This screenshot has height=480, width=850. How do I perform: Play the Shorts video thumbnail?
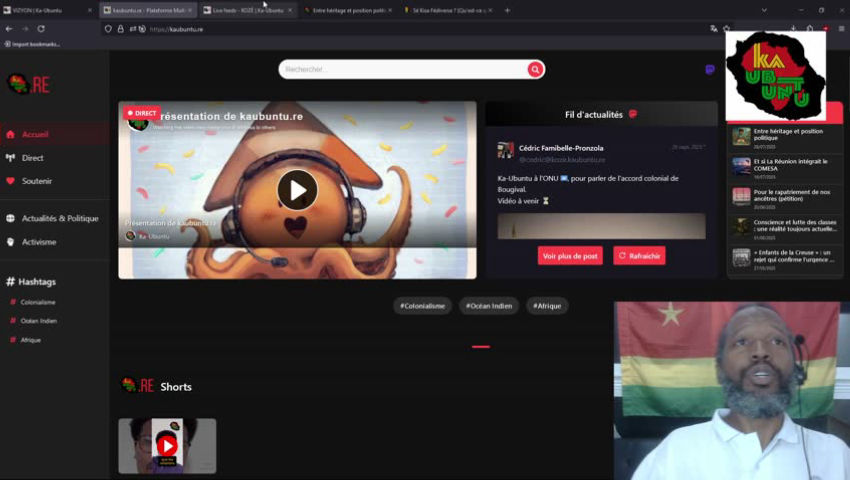167,445
